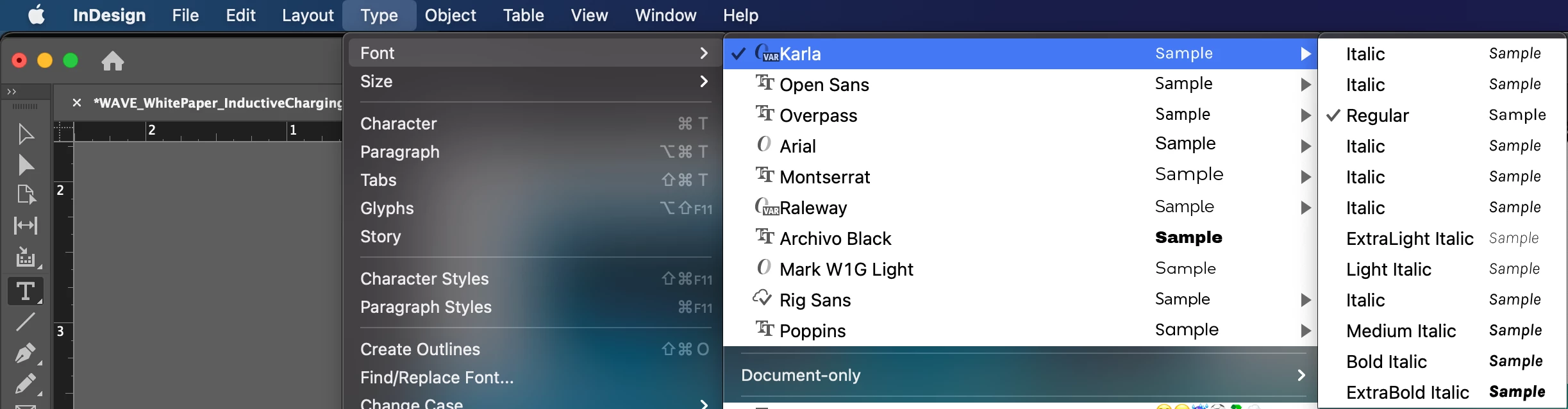Click Karla's variable font icon
Screen dimensions: 1568x409
click(x=767, y=53)
